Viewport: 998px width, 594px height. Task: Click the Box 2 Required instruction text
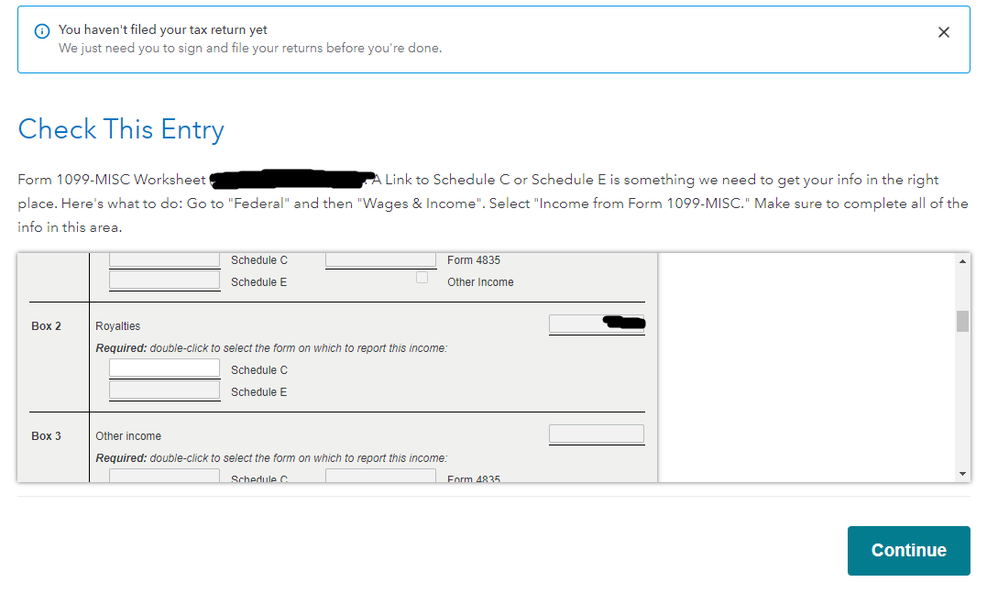point(271,348)
